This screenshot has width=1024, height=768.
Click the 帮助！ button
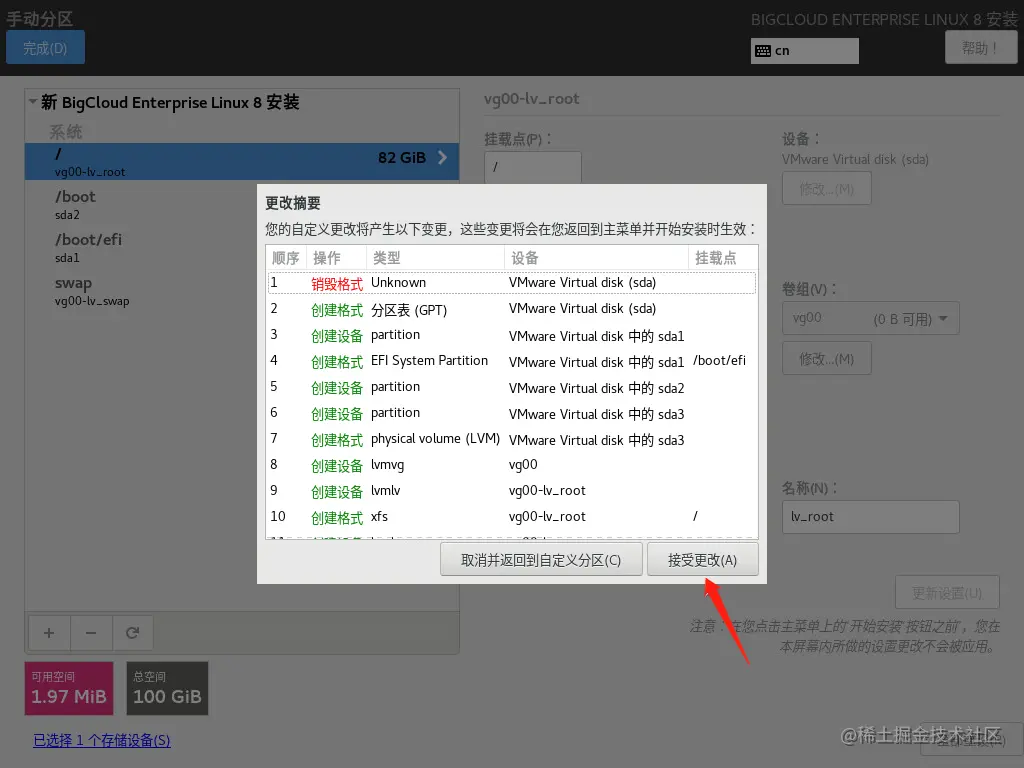pos(980,48)
